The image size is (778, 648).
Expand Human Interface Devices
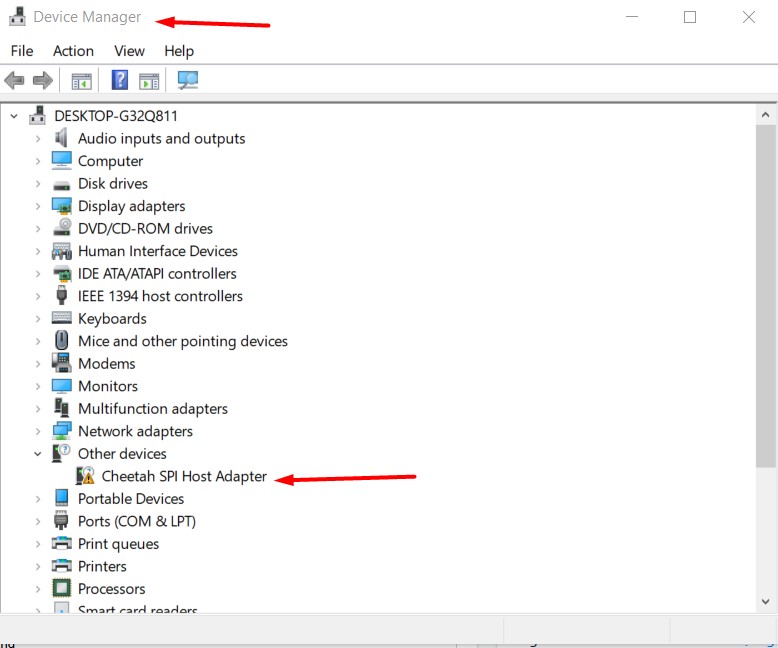coord(38,251)
